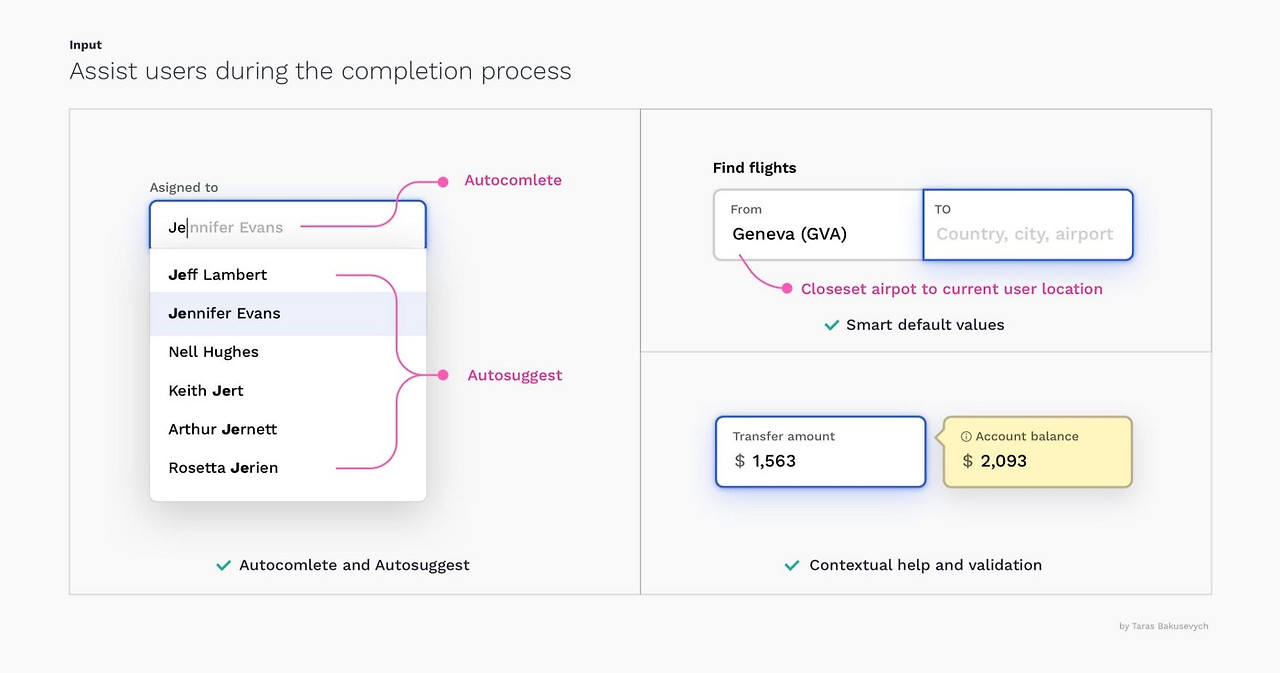
Task: Click the pink dot marker near Autocomlete label
Action: 441,182
